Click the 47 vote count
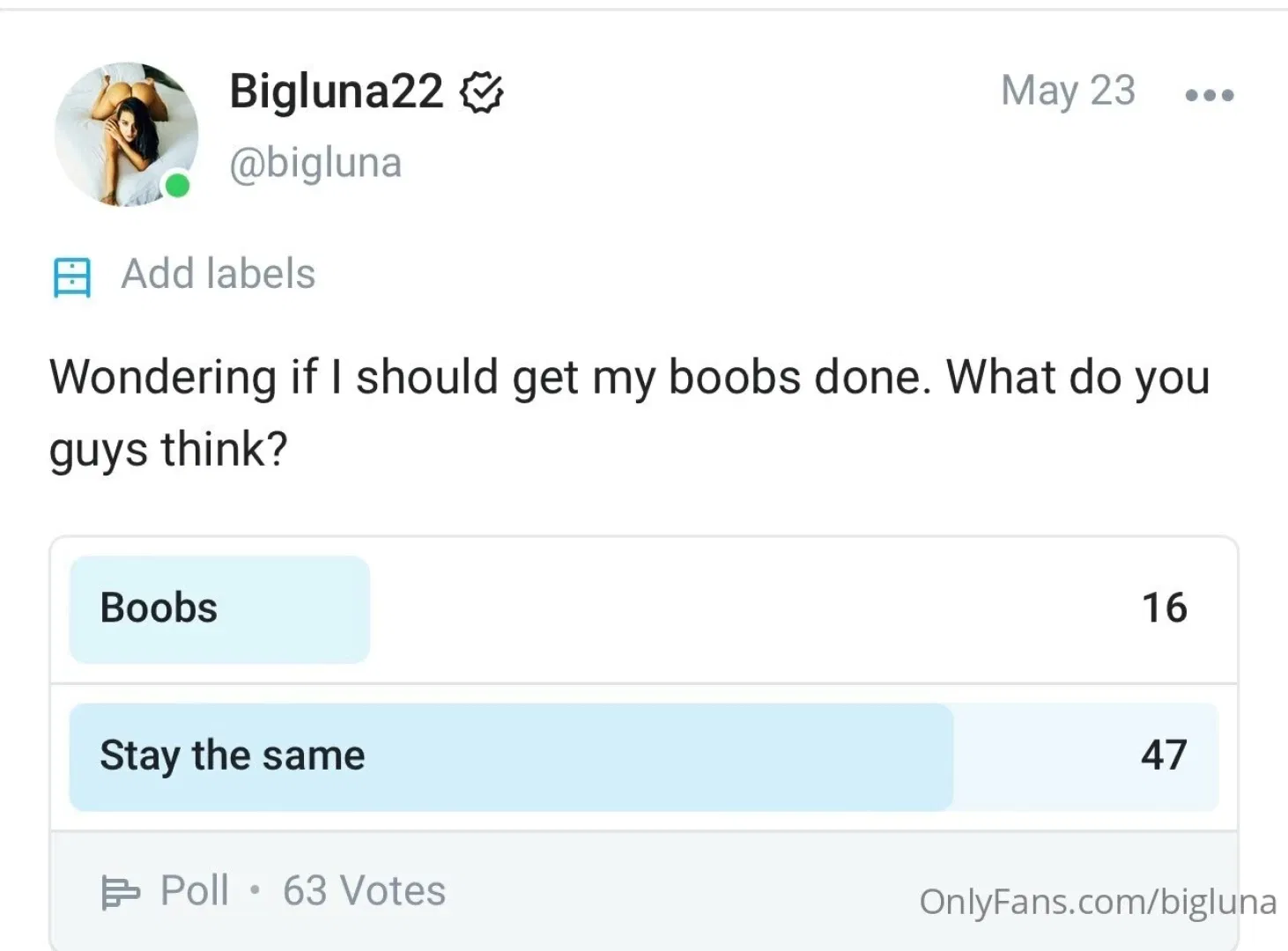Viewport: 1288px width, 951px height. (x=1164, y=756)
